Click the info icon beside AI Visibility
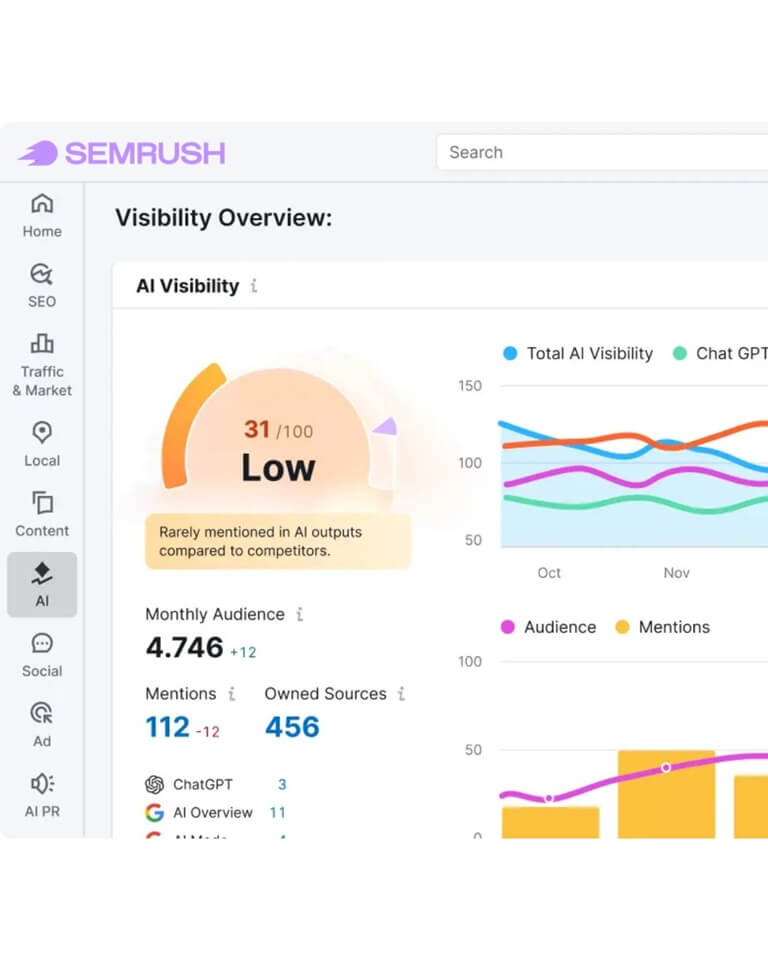Screen dimensions: 768x960 tap(254, 285)
